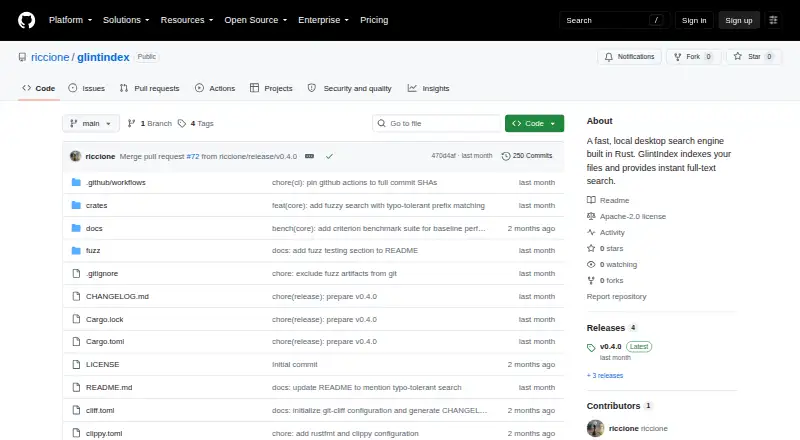800x440 pixels.
Task: Open the clippy.toml file
Action: tap(104, 433)
